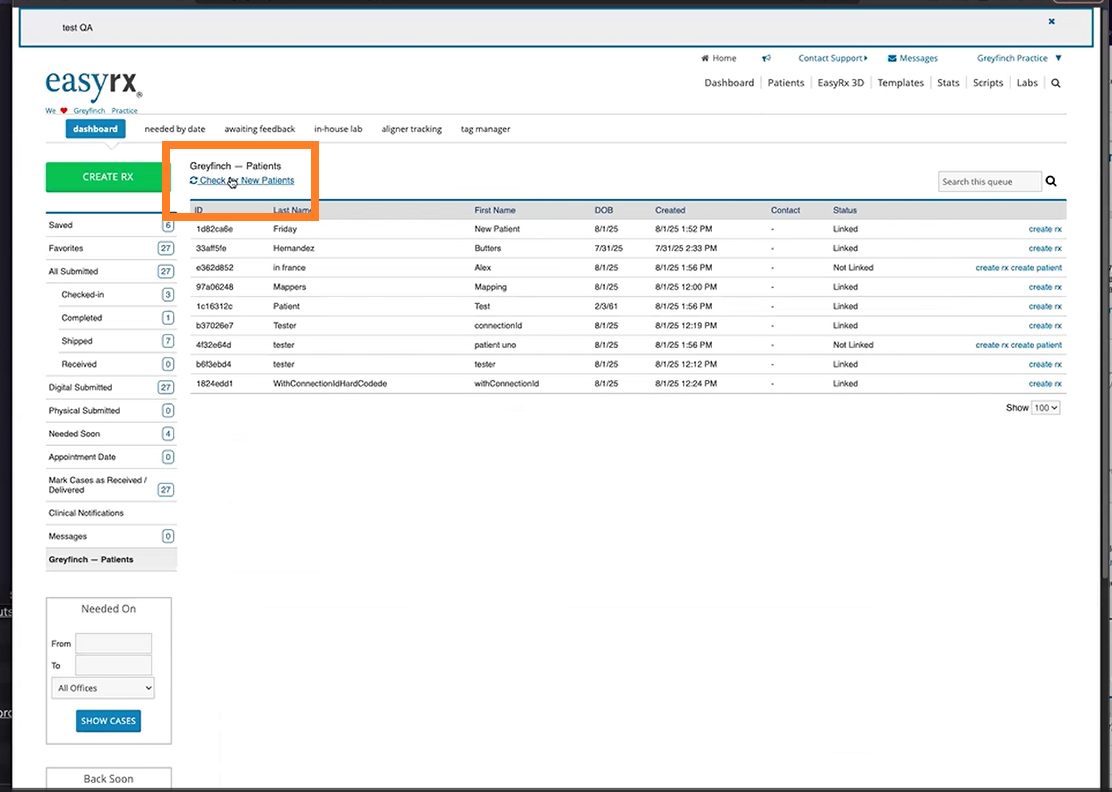
Task: Click the Status column header
Action: click(845, 211)
